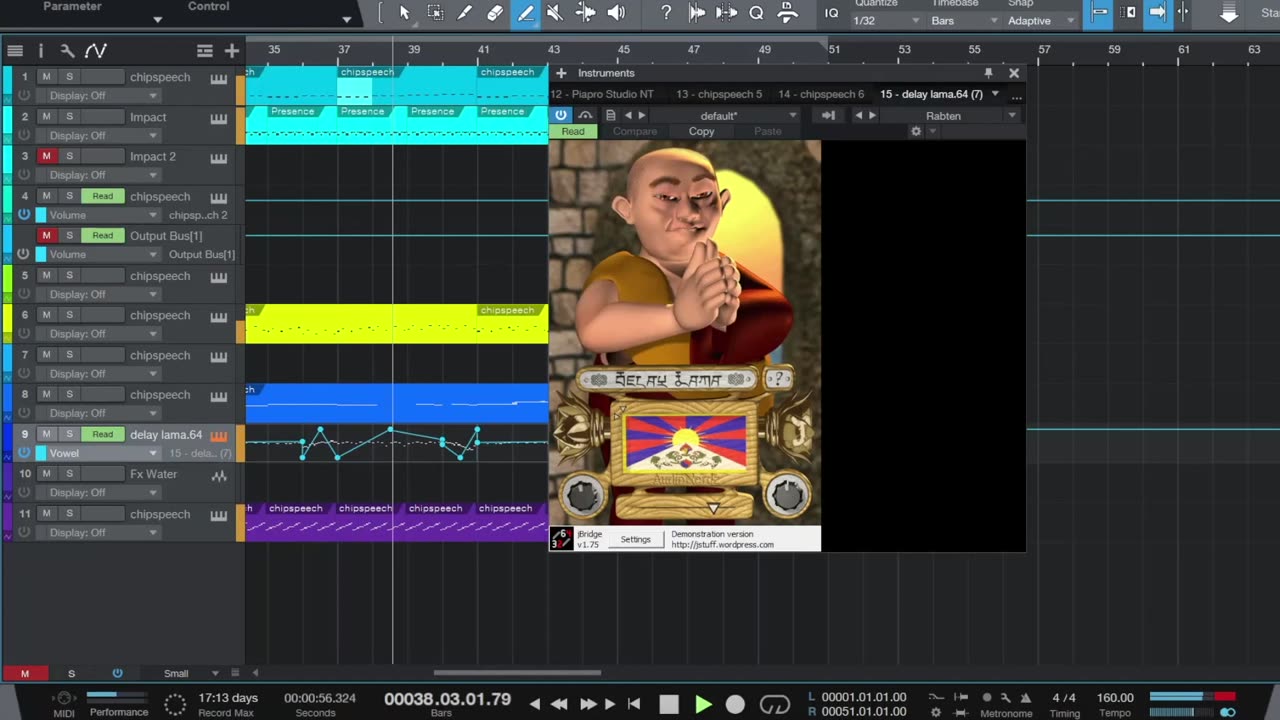Open the plugin gear settings icon
The width and height of the screenshot is (1280, 720).
pos(915,132)
